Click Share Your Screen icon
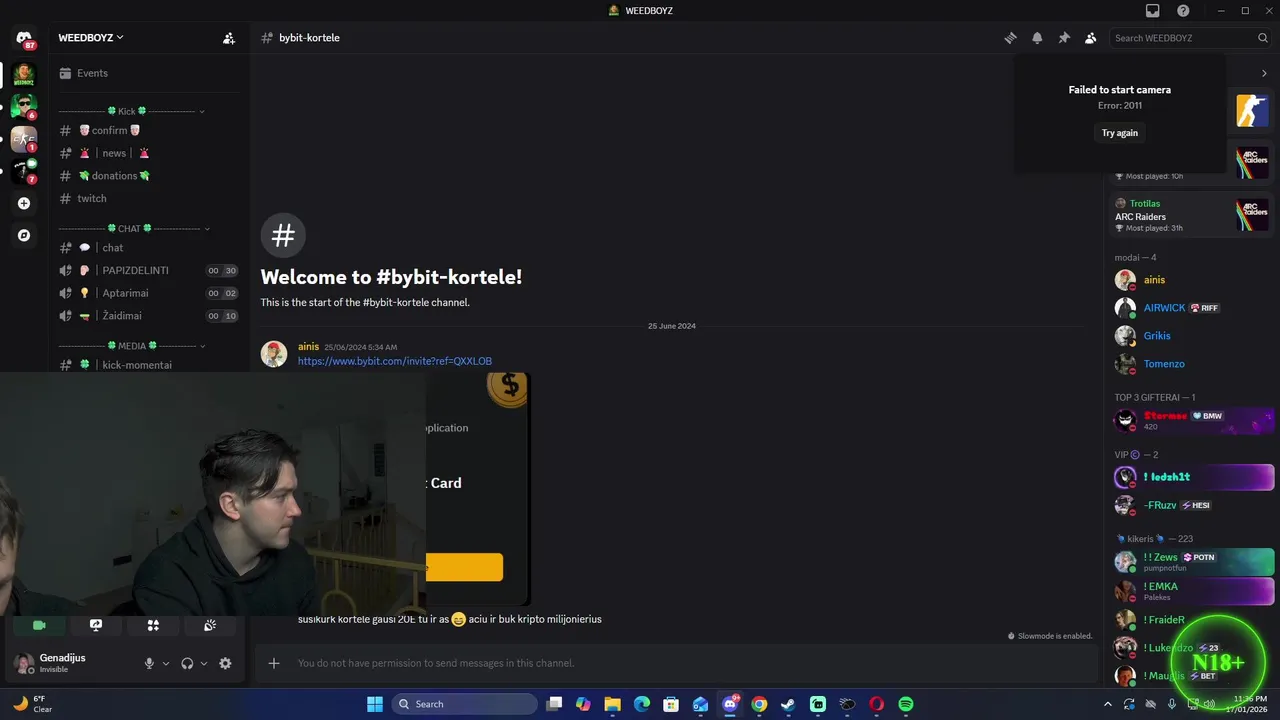Screen dimensions: 1280x720 (96, 625)
